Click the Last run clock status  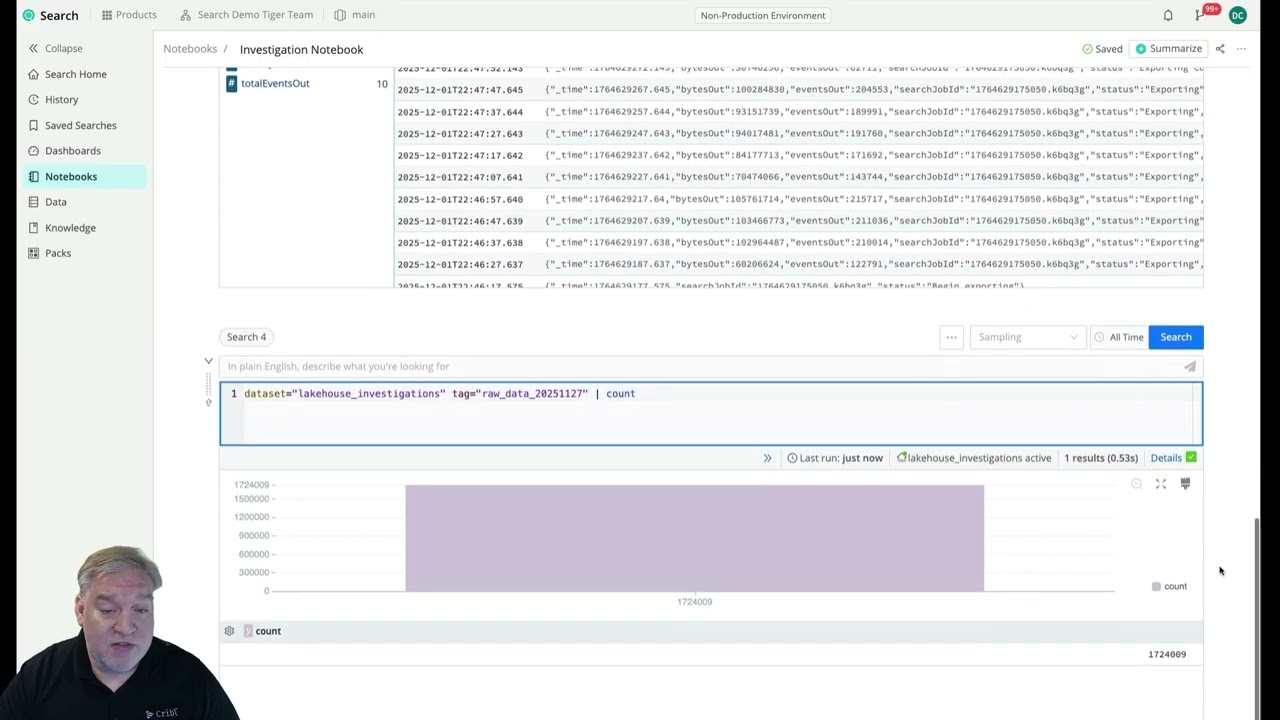(835, 458)
